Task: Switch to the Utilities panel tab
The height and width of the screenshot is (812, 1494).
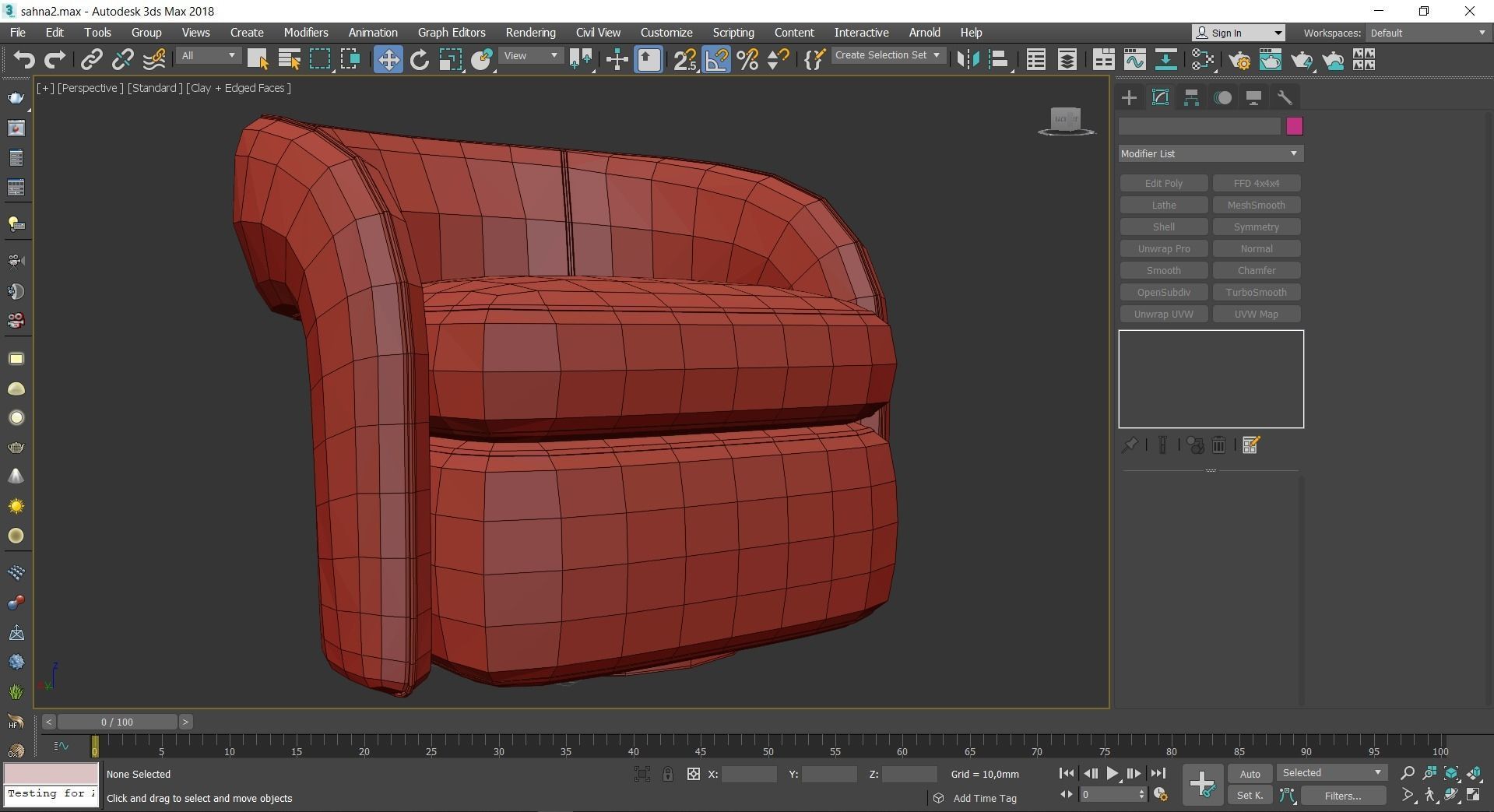Action: tap(1285, 97)
